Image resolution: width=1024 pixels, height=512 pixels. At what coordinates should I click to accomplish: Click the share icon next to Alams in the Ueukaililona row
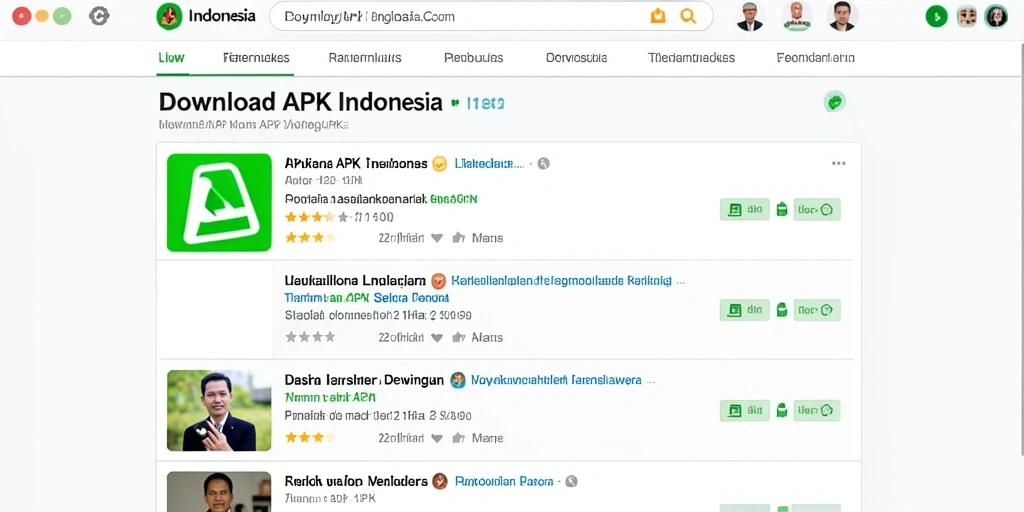[458, 338]
